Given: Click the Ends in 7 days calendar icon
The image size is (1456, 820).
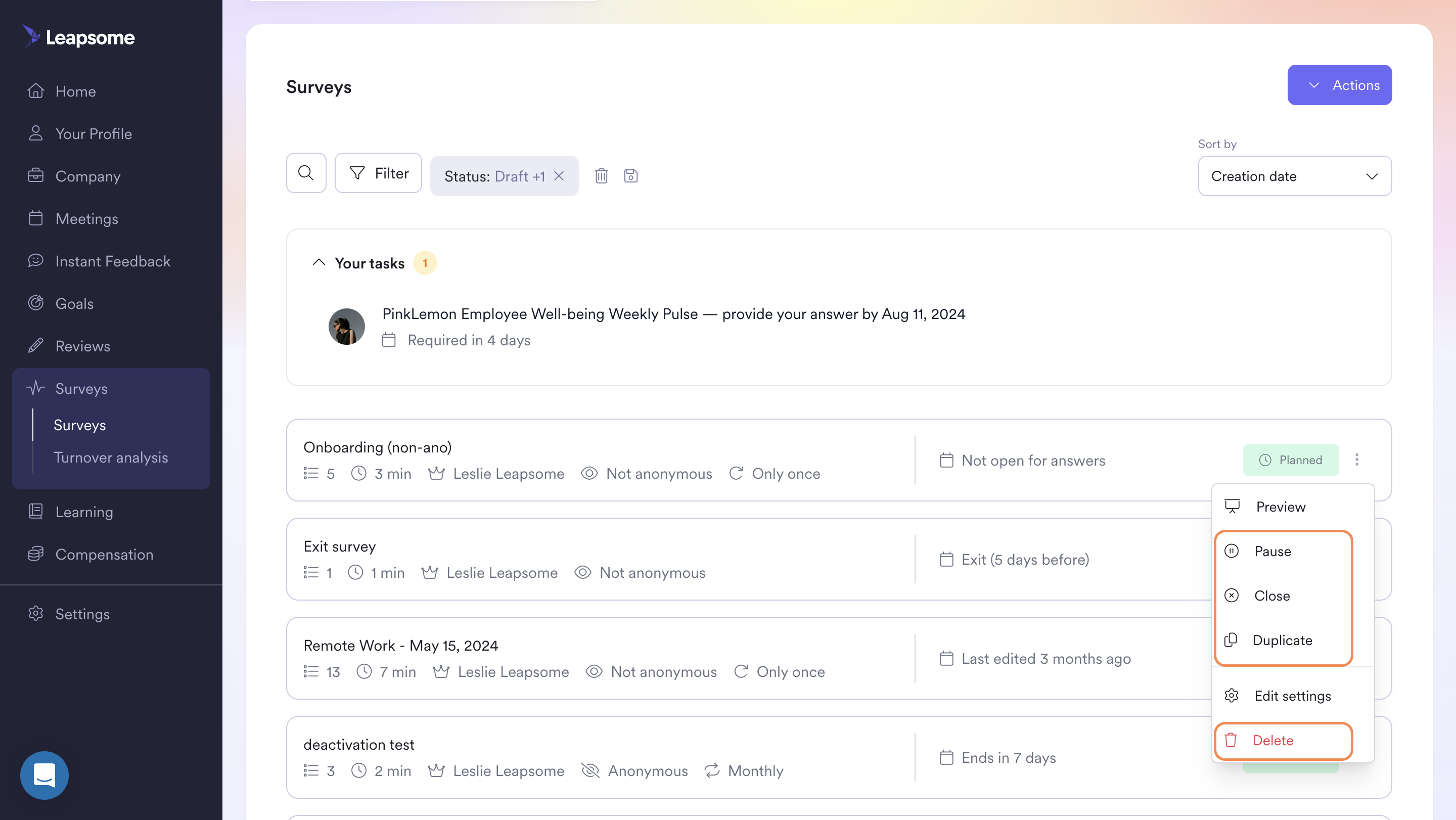Looking at the screenshot, I should pos(946,757).
